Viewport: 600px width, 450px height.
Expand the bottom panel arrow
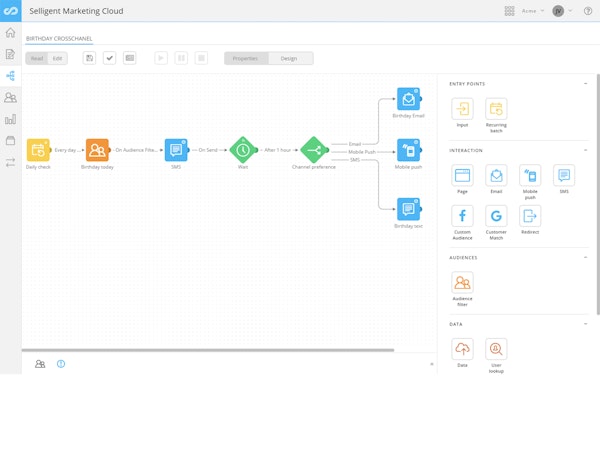coord(432,364)
